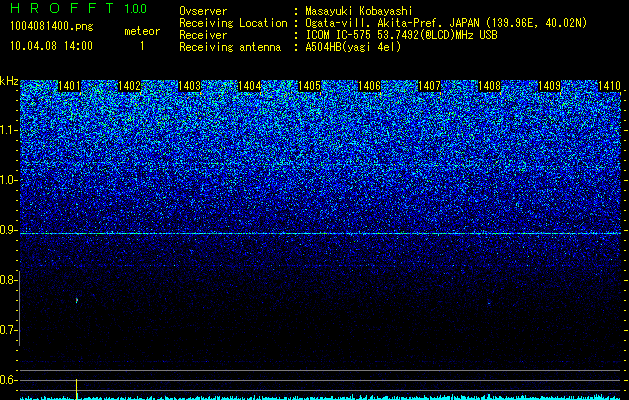
Task: Click receiver ICOM IC-575 frequency text
Action: [401, 35]
